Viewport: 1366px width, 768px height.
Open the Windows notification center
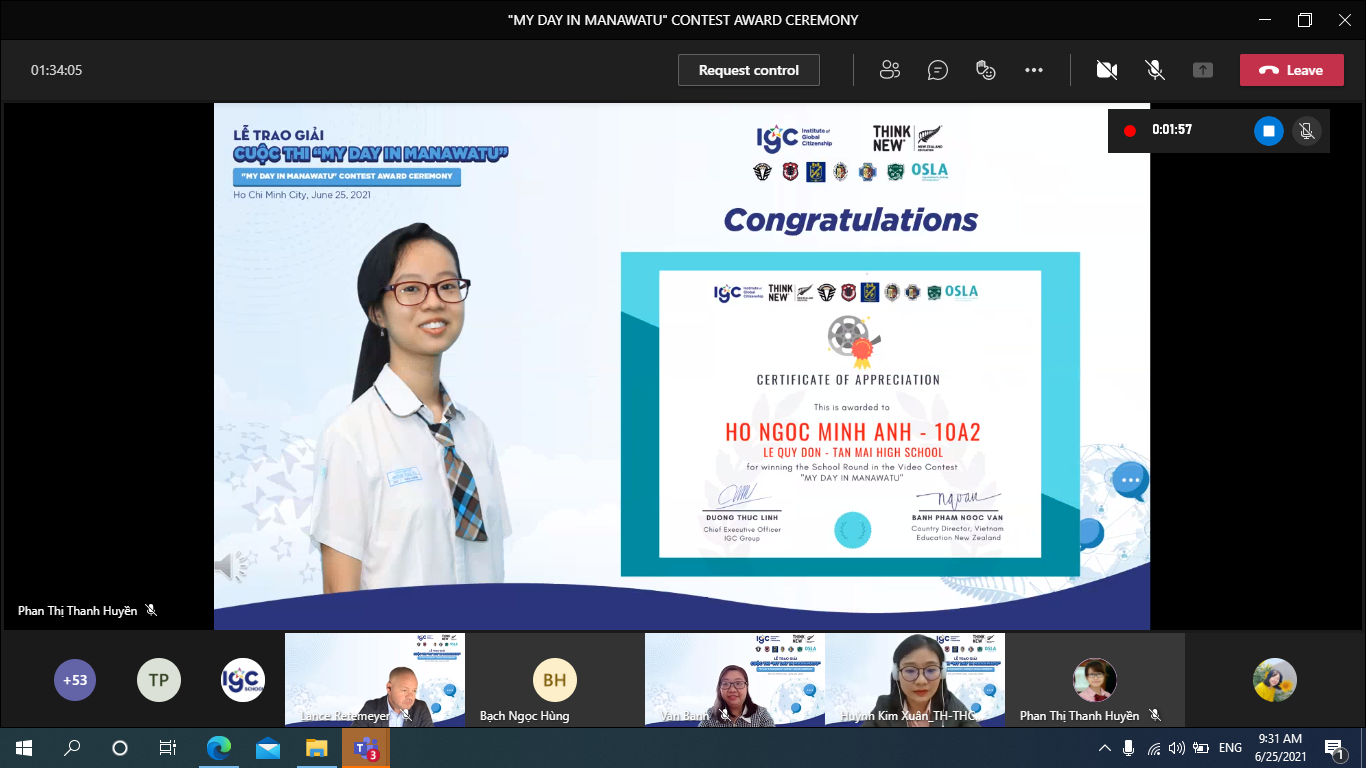[1333, 748]
